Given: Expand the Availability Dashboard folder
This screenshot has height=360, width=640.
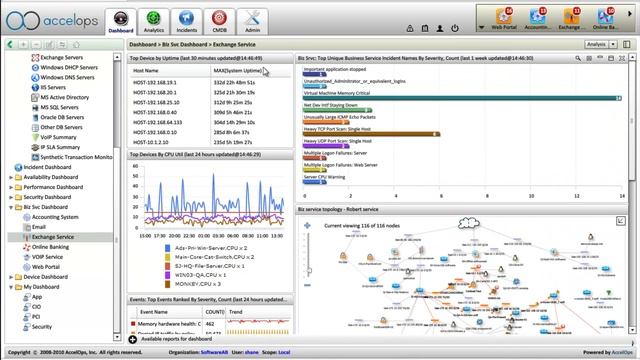Looking at the screenshot, I should (x=11, y=177).
